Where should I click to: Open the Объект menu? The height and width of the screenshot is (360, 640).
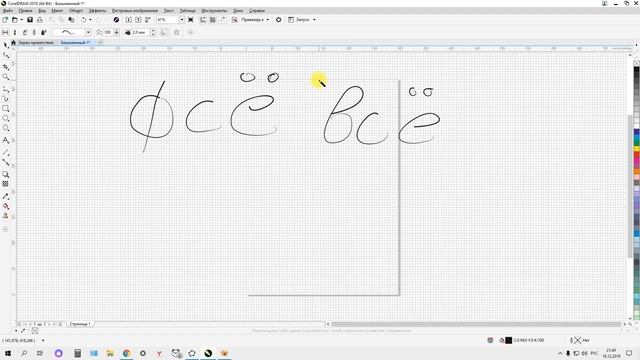click(76, 11)
